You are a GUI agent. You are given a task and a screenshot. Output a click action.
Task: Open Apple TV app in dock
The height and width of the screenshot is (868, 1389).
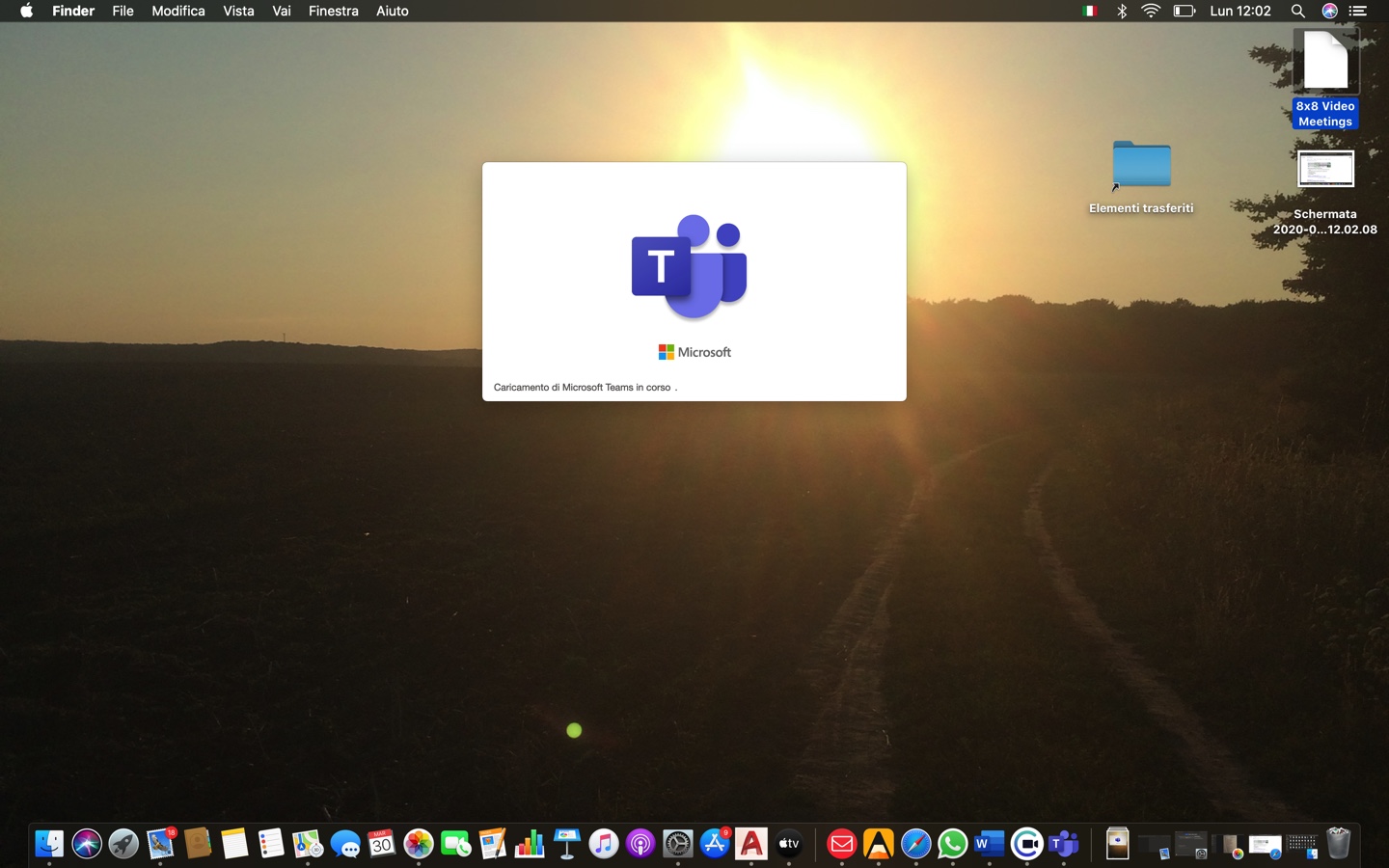789,844
